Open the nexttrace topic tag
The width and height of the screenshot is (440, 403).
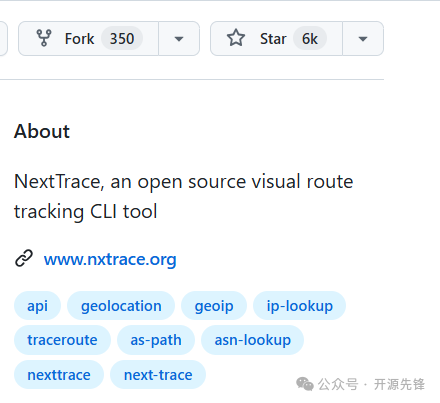pos(59,375)
